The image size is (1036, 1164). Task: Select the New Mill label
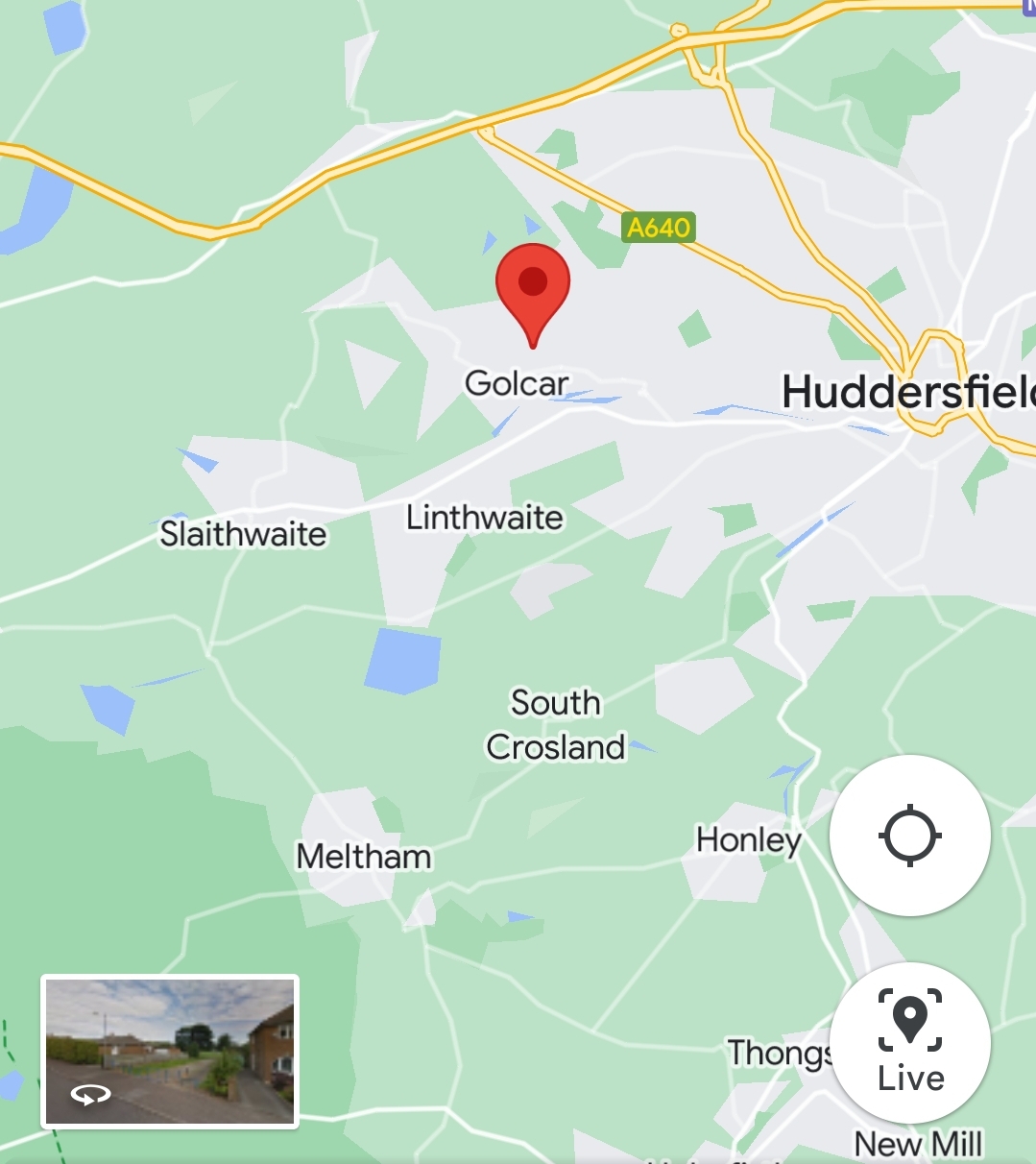[919, 1145]
